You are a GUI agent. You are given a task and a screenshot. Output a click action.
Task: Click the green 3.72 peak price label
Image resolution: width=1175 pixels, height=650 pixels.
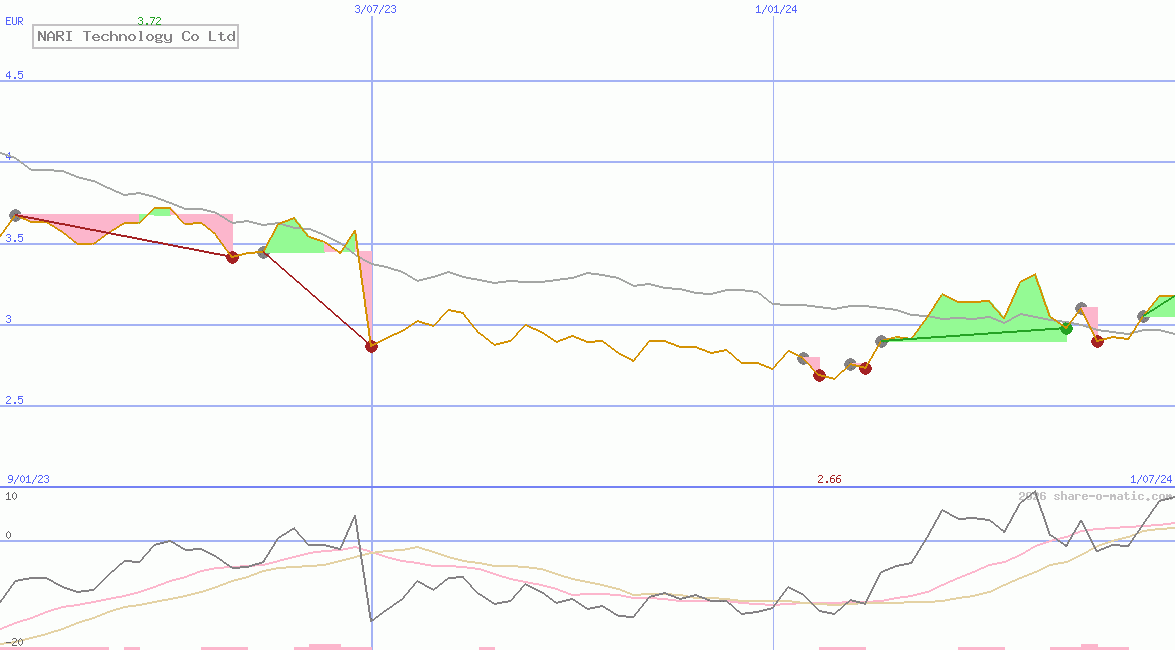coord(150,20)
